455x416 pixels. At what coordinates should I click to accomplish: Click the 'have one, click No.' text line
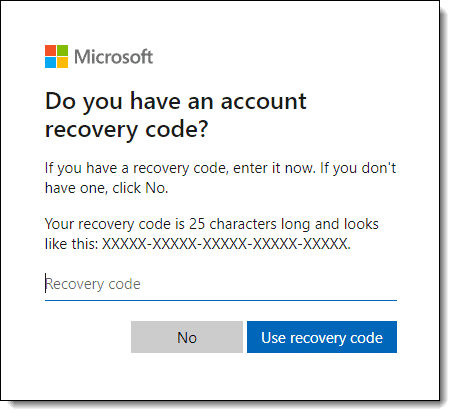pos(106,188)
